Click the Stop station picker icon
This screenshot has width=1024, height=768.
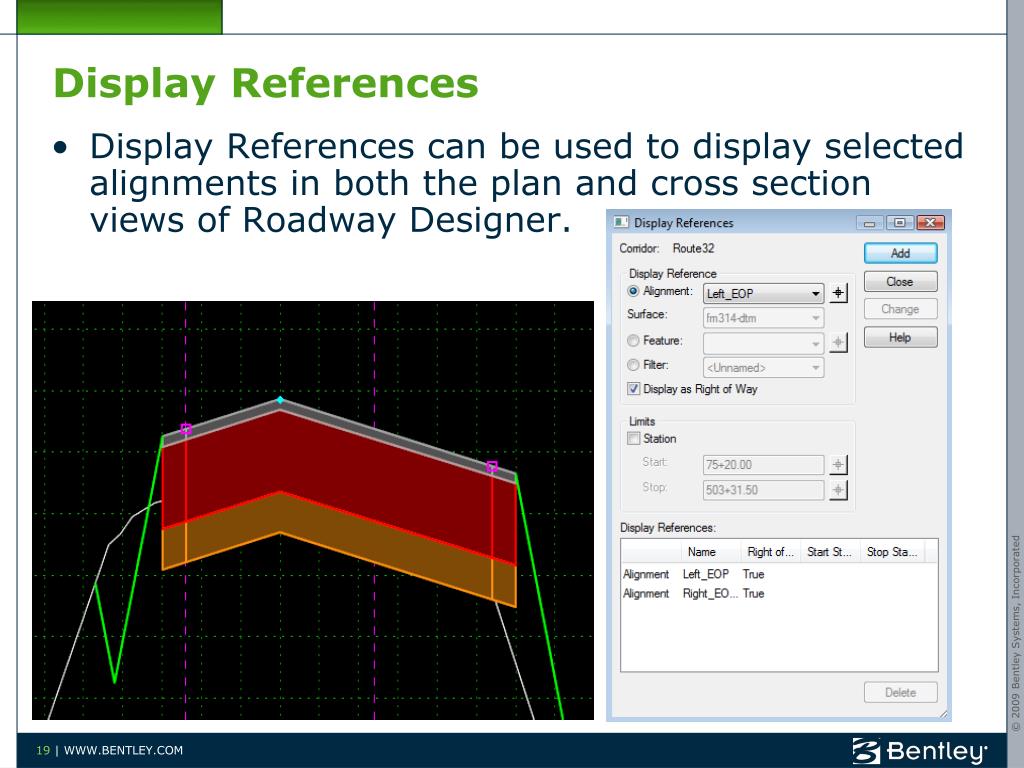(839, 490)
